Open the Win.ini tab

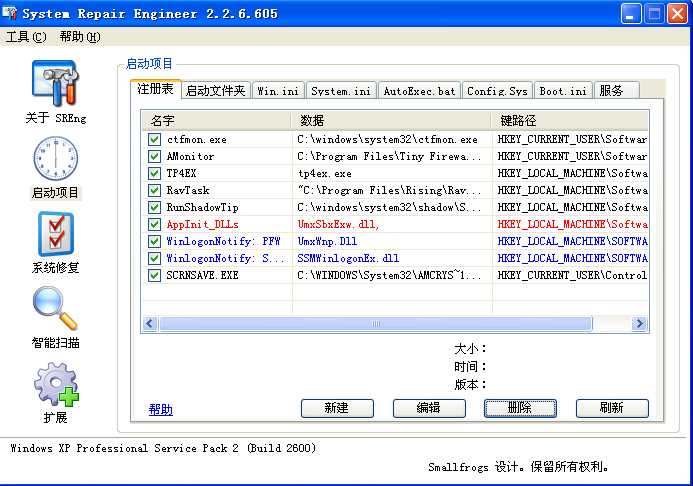click(278, 91)
